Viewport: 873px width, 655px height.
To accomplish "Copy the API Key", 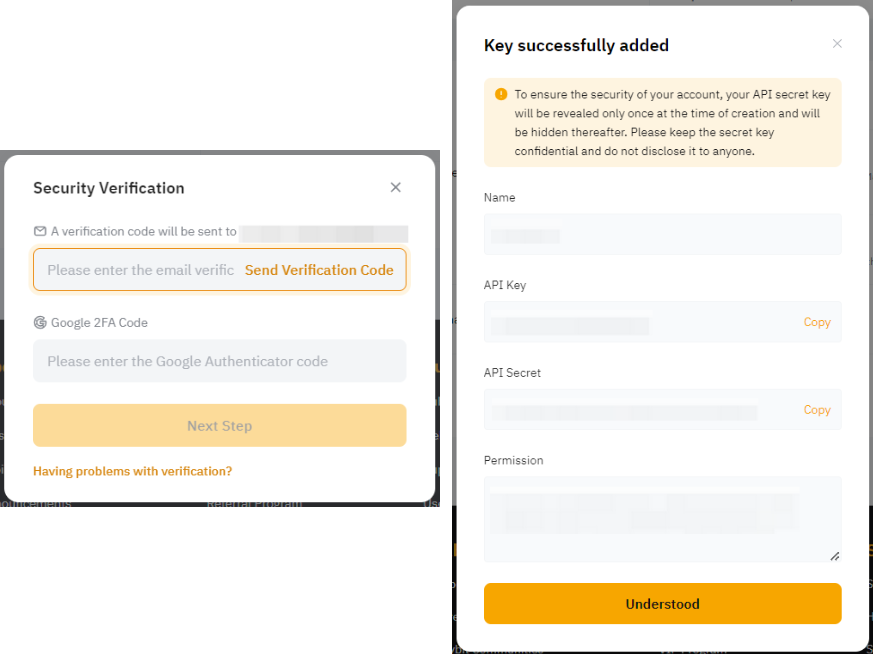I will [x=817, y=322].
